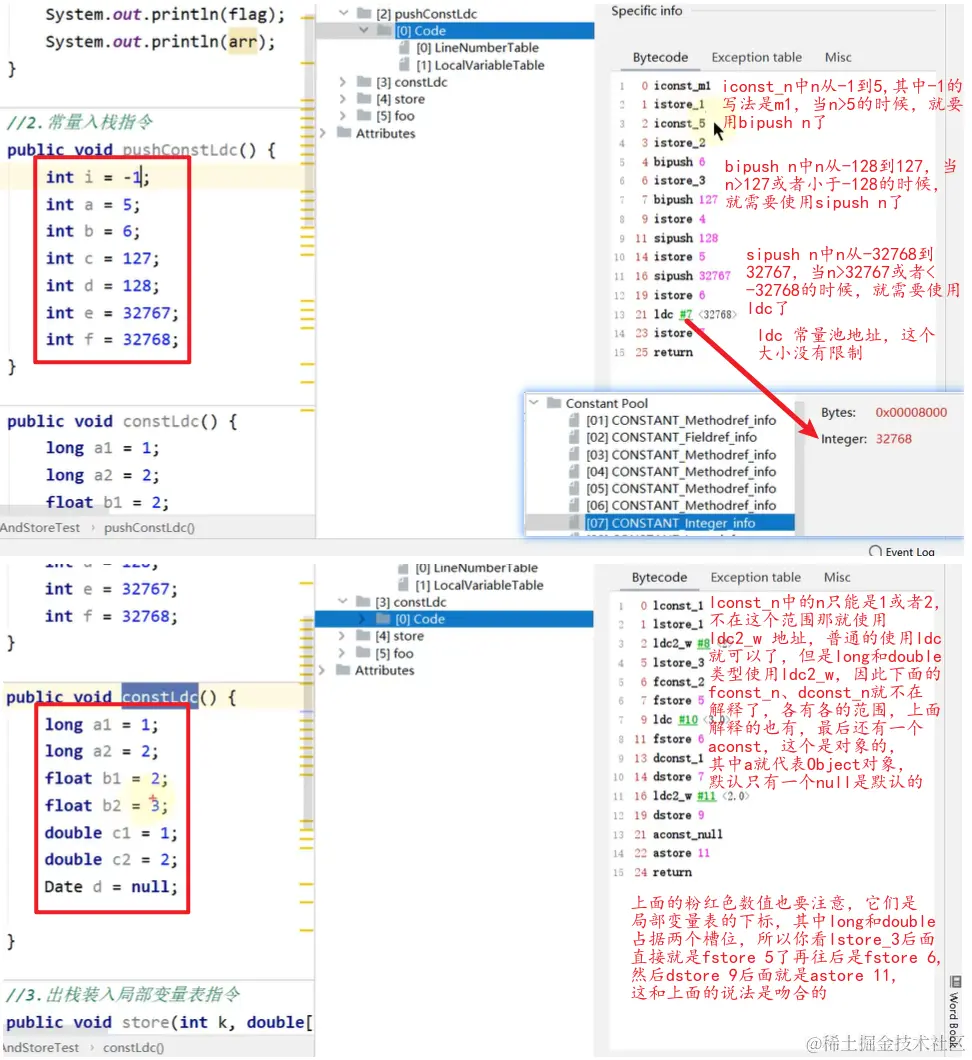Click the Attributes folder icon in top tree

344,132
